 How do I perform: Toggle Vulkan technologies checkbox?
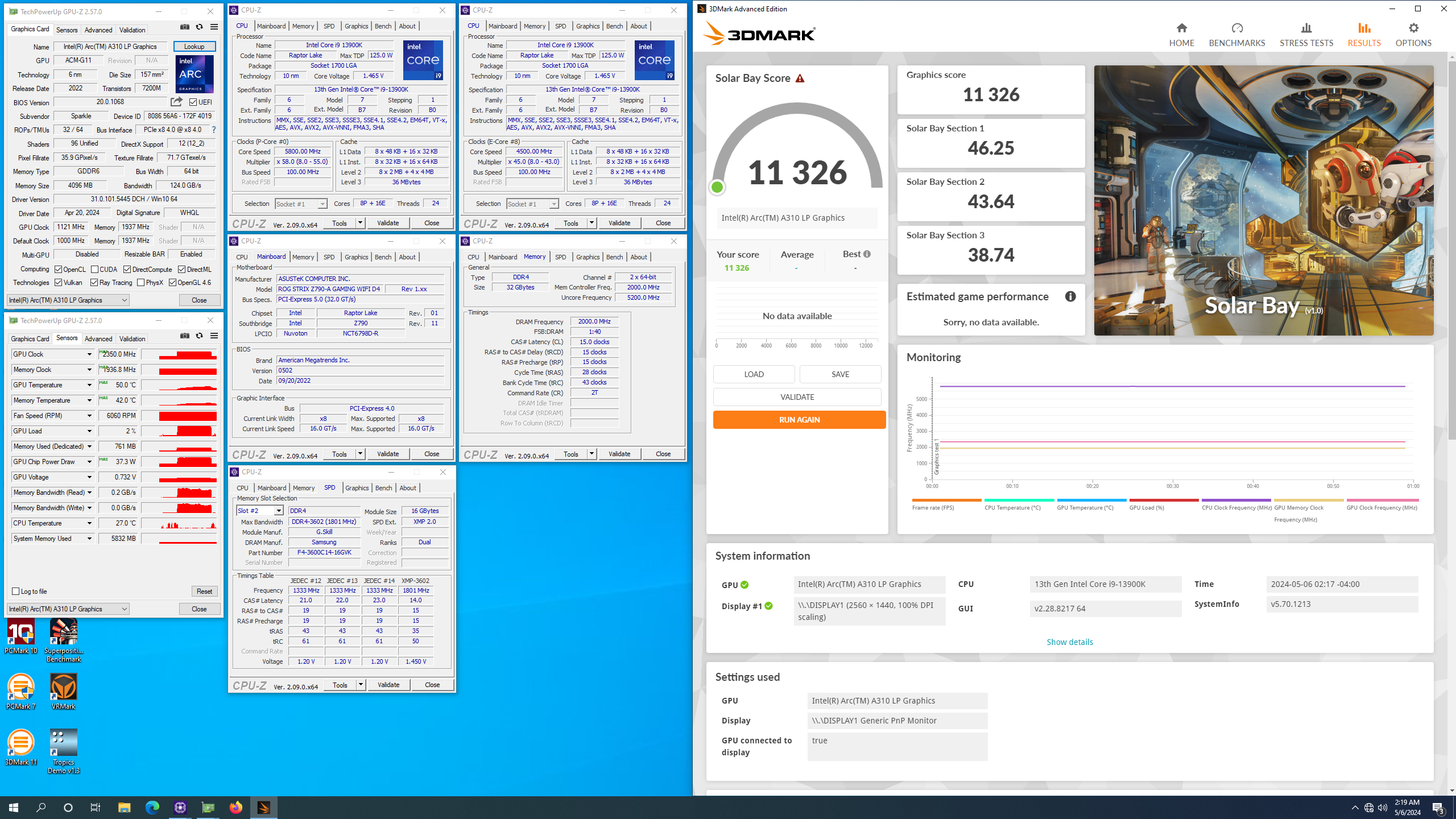pos(58,283)
